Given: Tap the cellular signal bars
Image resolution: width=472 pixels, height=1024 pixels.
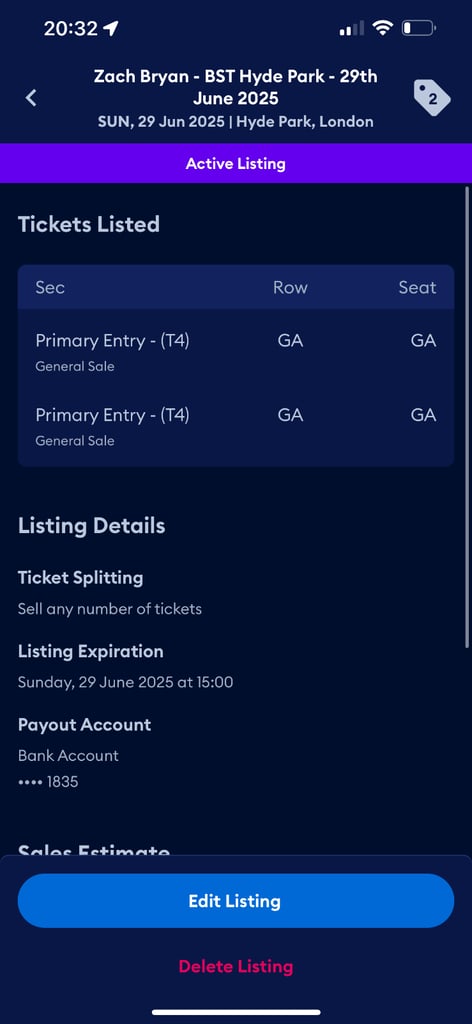Looking at the screenshot, I should (352, 28).
